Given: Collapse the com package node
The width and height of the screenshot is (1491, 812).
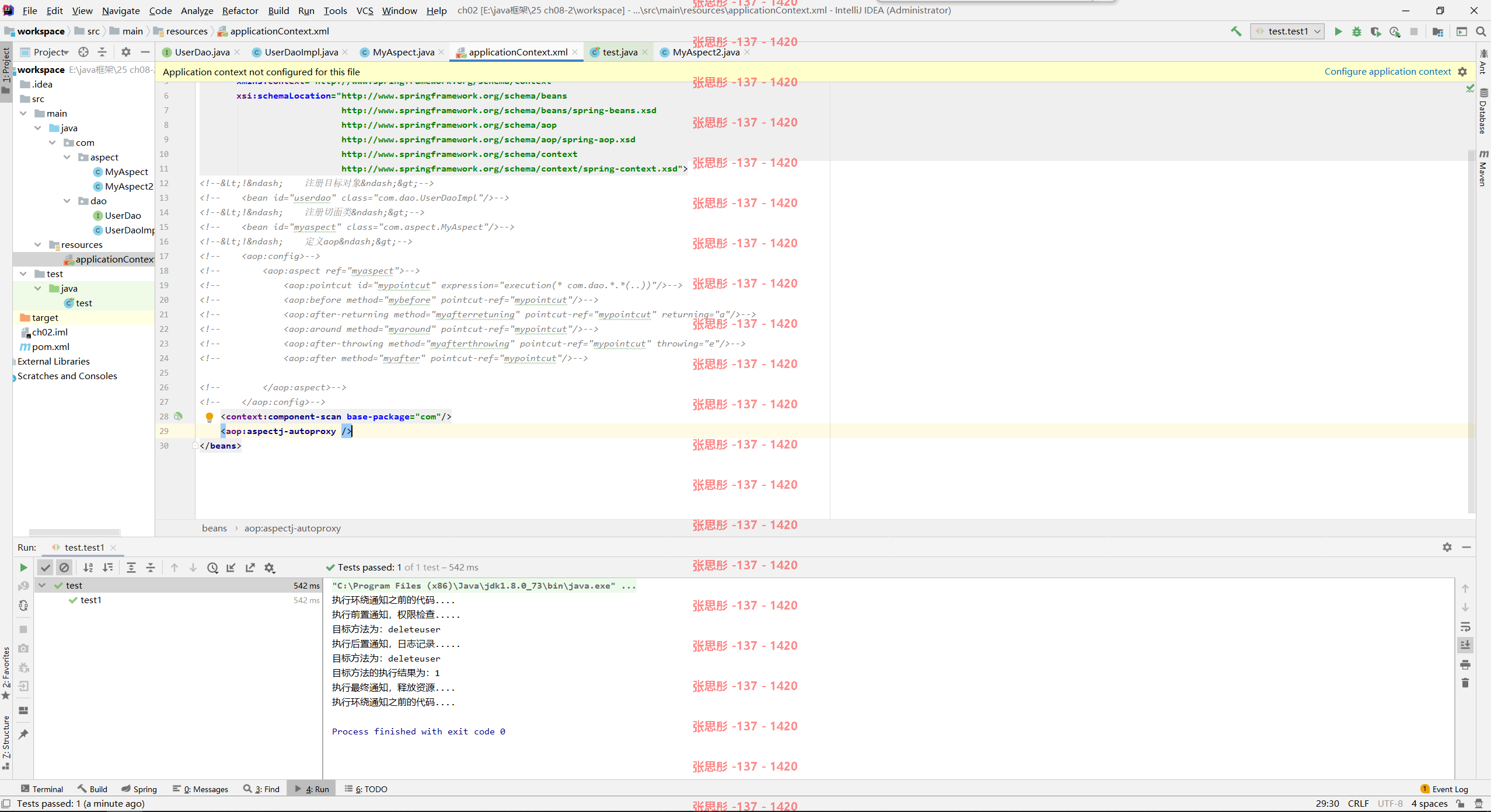Looking at the screenshot, I should [x=53, y=142].
